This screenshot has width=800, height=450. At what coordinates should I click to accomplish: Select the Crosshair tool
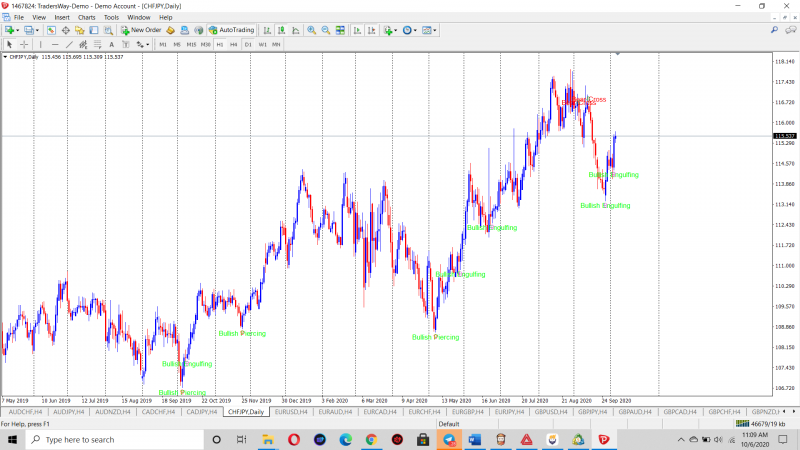point(23,44)
